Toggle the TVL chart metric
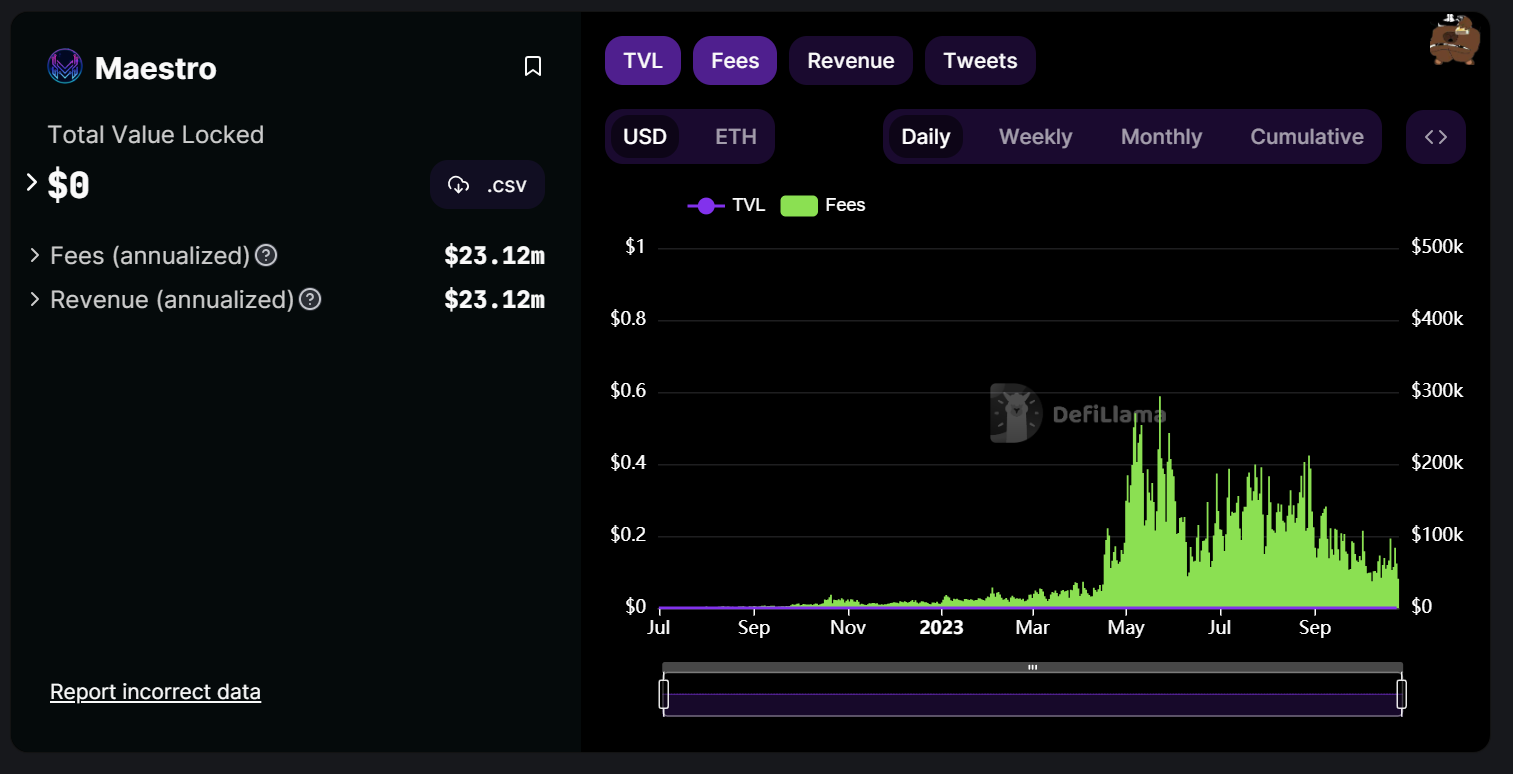Image resolution: width=1513 pixels, height=774 pixels. (x=643, y=61)
